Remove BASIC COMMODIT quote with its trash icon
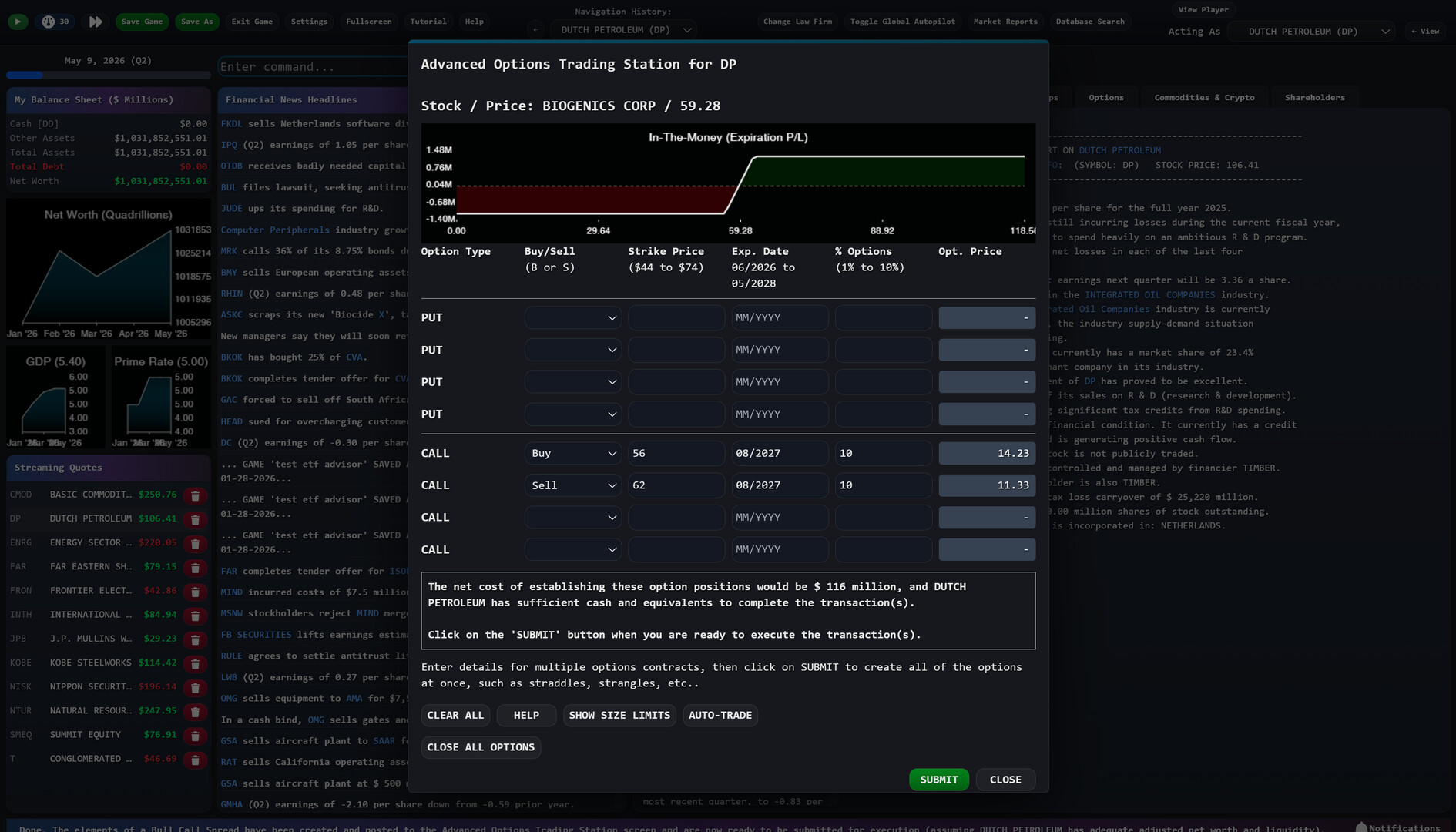Image resolution: width=1456 pixels, height=832 pixels. tap(195, 495)
